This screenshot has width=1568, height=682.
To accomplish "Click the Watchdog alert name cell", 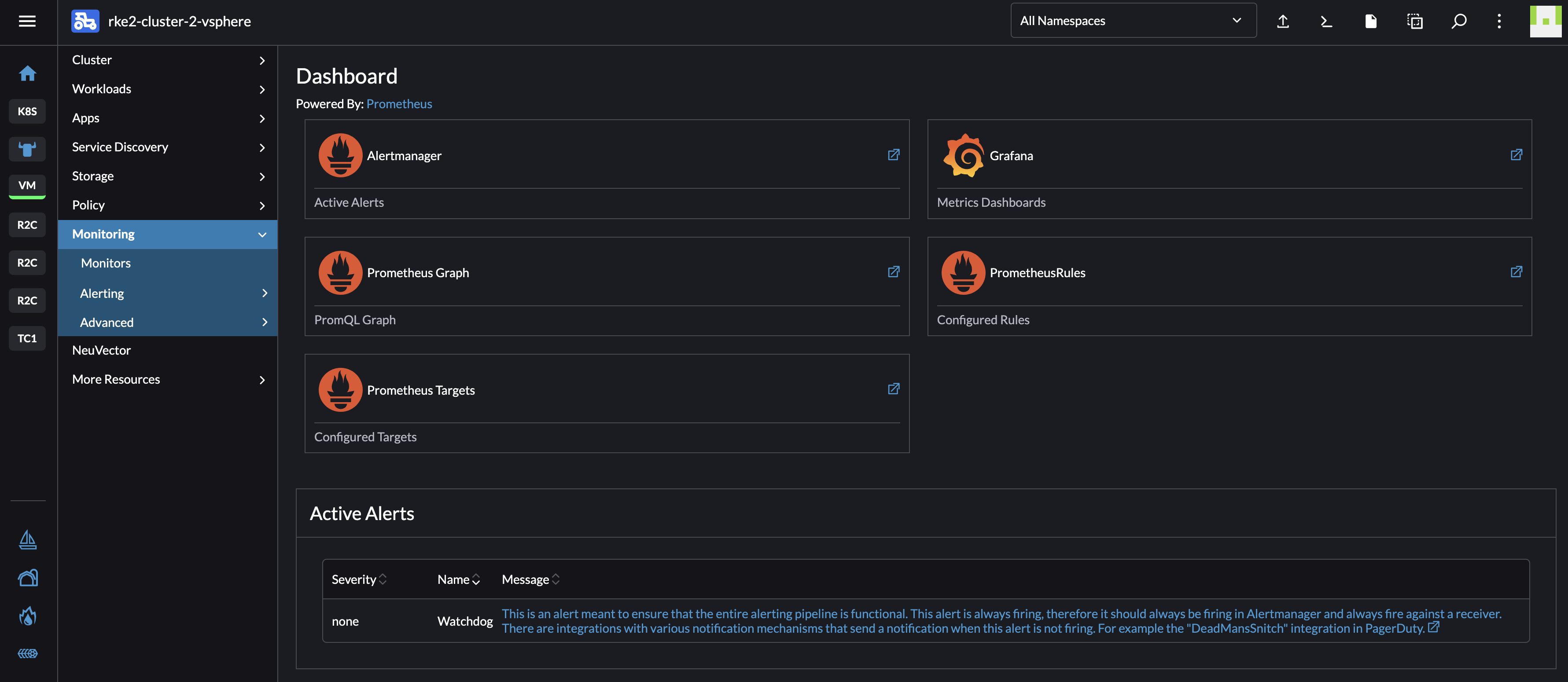I will pyautogui.click(x=465, y=621).
